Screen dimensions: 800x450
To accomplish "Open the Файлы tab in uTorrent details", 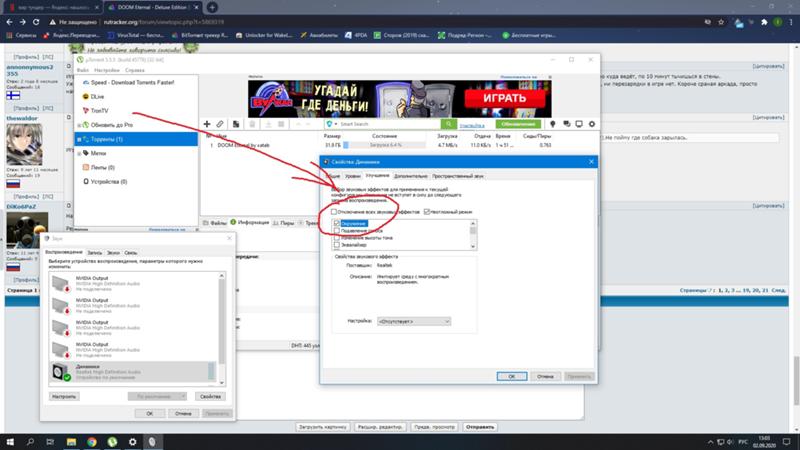I will [x=214, y=223].
